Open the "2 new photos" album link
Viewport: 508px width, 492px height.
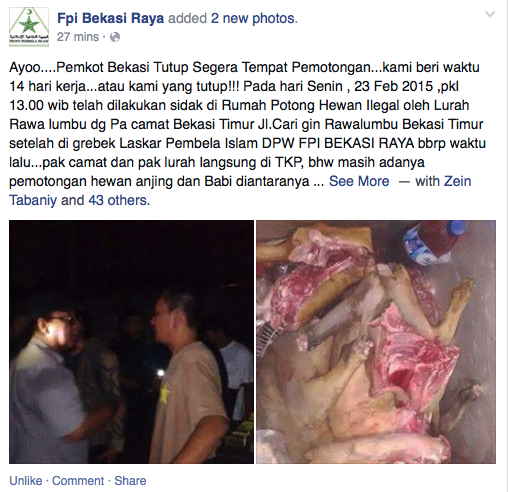253,18
